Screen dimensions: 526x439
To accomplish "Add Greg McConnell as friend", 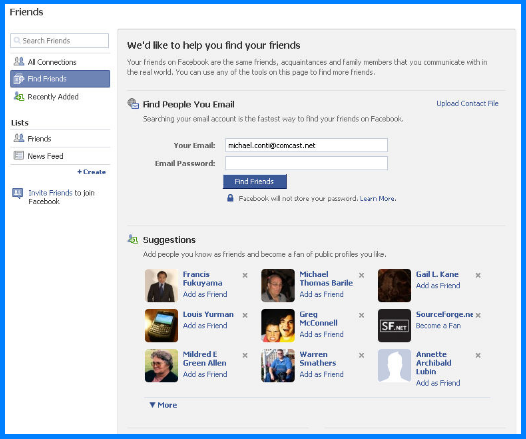I will pos(321,334).
